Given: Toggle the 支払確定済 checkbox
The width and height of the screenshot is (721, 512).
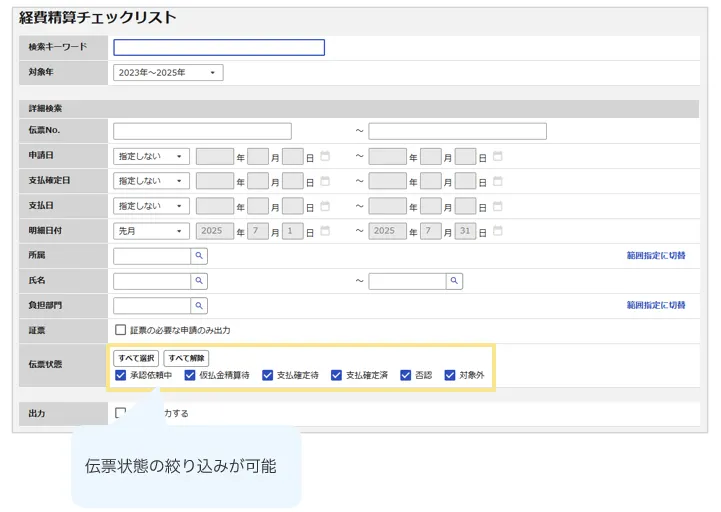Looking at the screenshot, I should point(336,375).
